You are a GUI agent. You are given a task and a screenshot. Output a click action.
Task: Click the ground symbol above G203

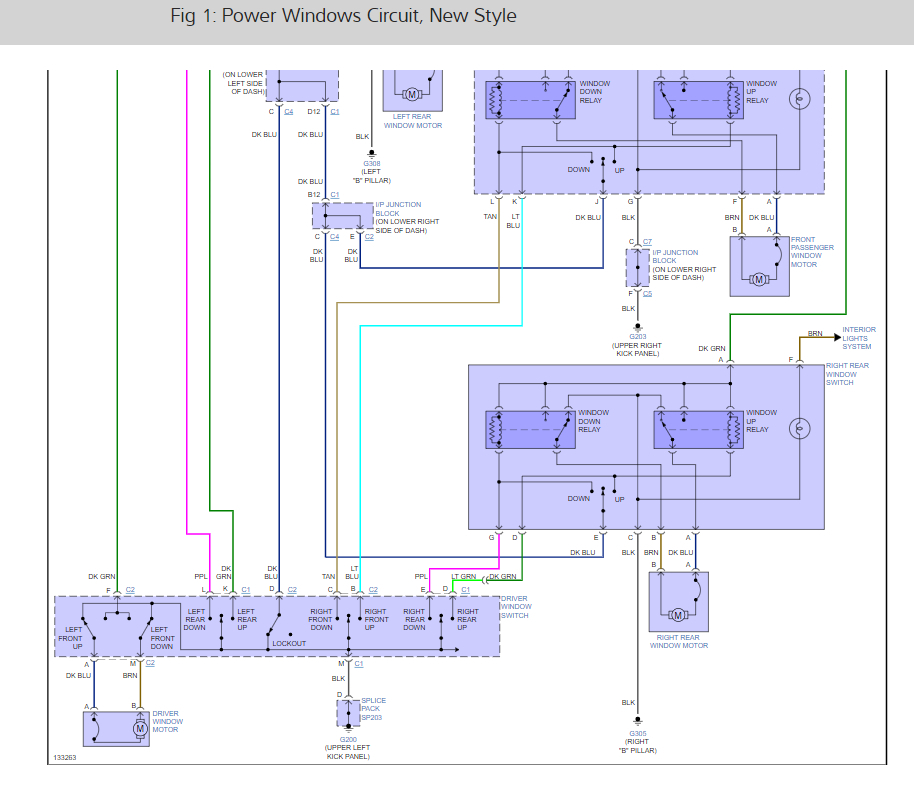tap(638, 328)
